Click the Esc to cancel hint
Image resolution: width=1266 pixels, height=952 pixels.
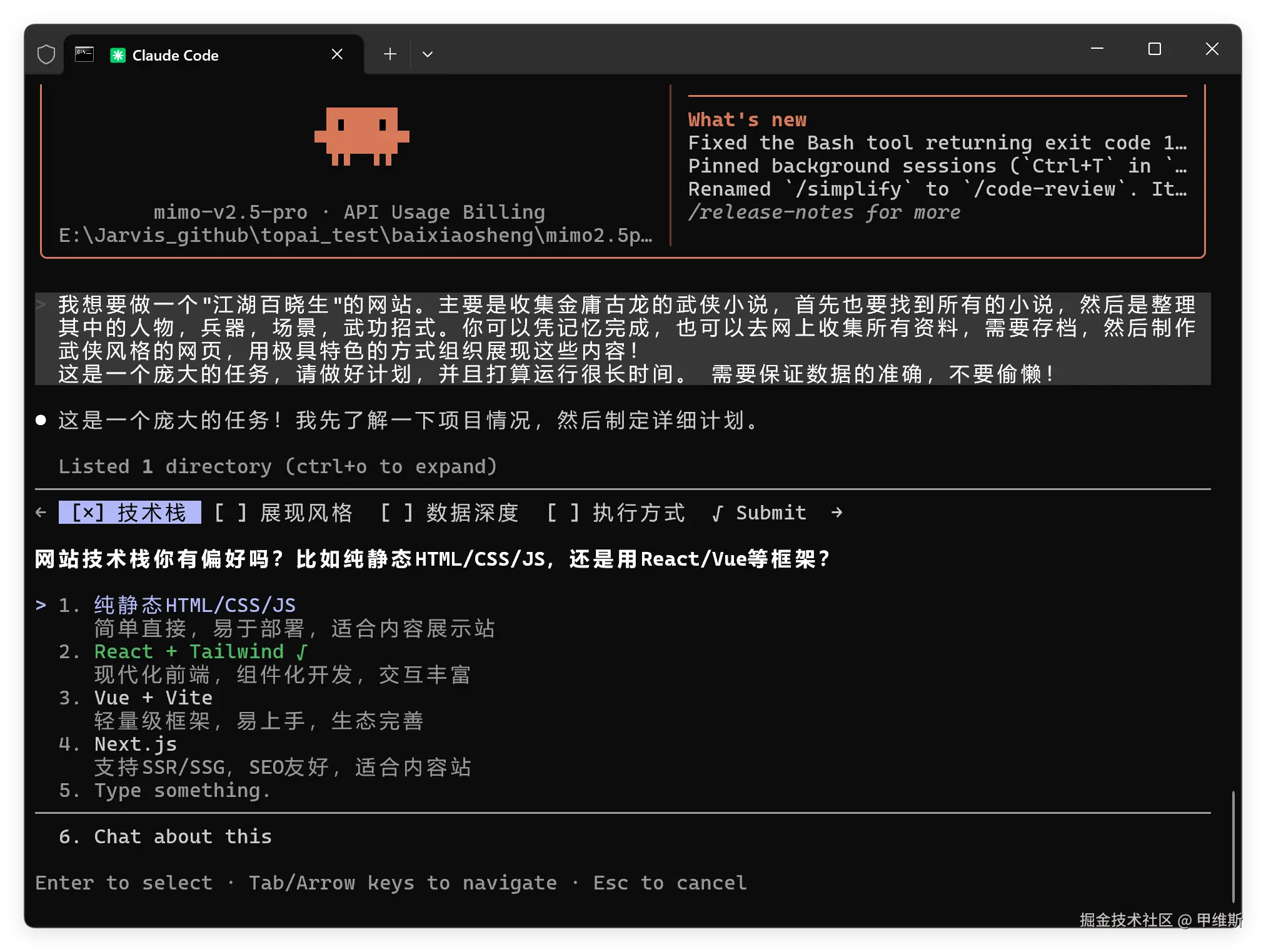(670, 883)
